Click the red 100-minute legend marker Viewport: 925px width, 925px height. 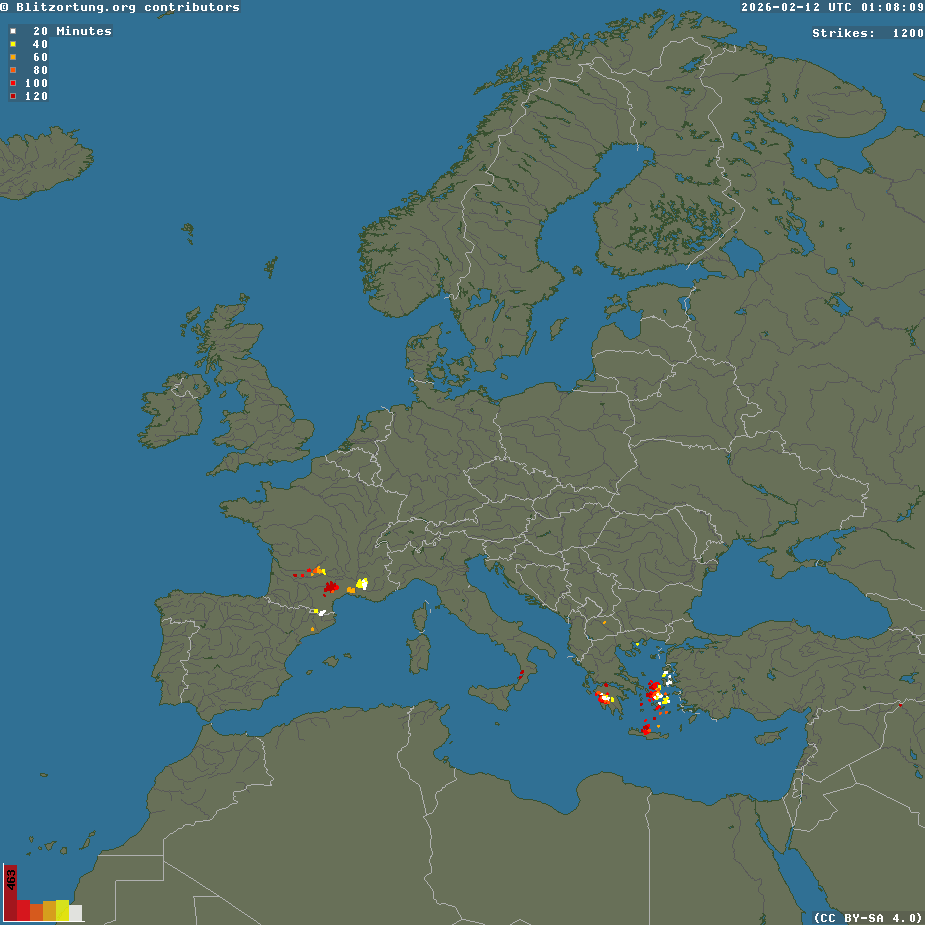point(13,83)
